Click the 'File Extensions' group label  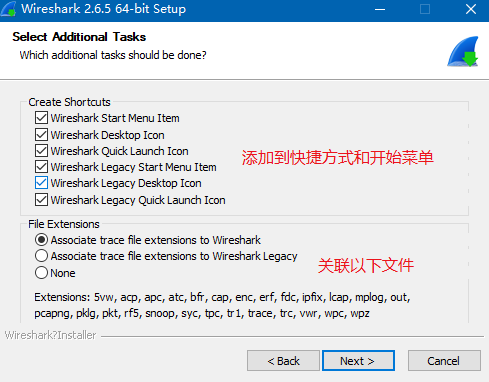(64, 224)
